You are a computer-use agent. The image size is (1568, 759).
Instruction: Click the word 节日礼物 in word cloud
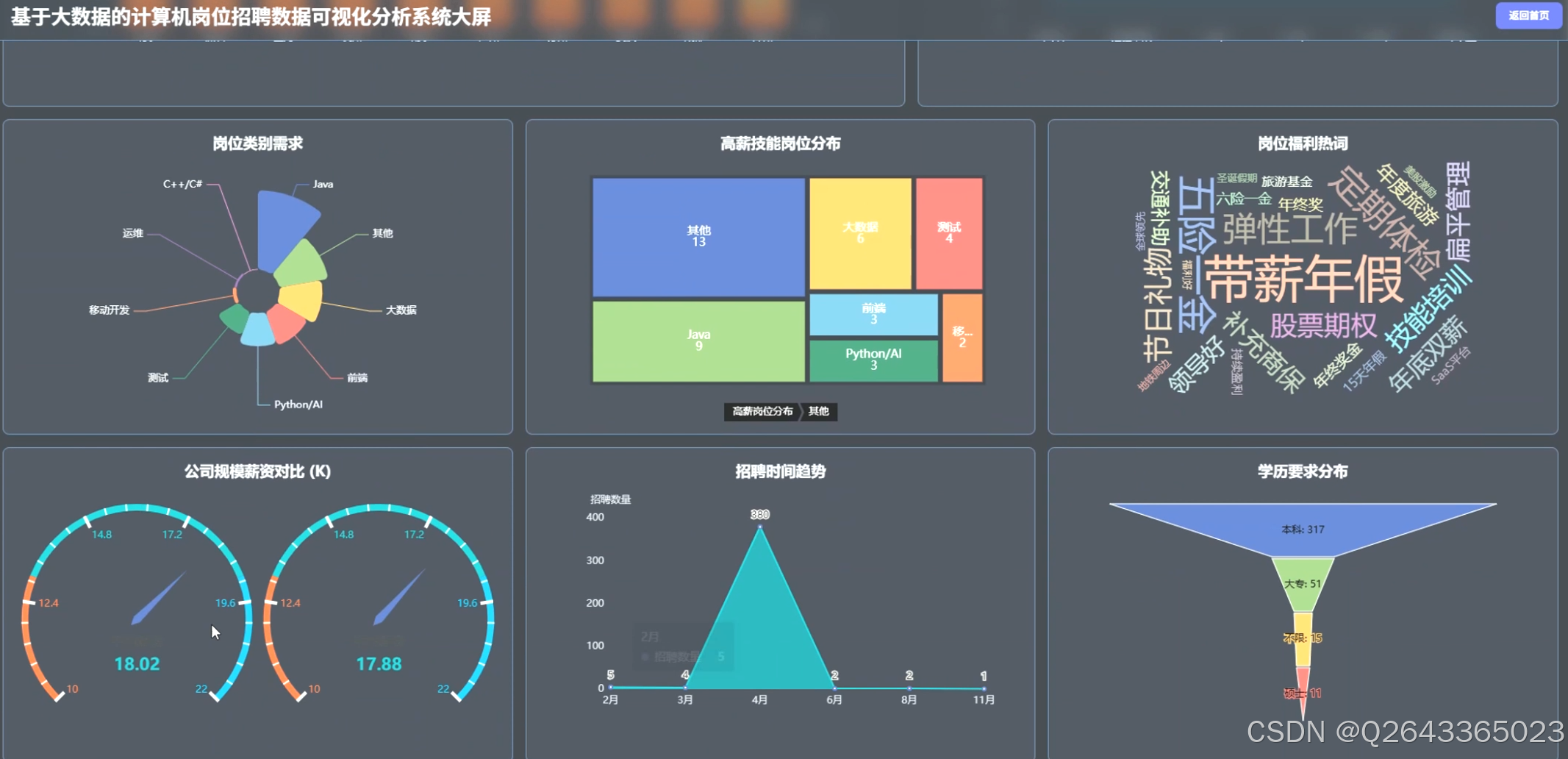click(x=1156, y=304)
